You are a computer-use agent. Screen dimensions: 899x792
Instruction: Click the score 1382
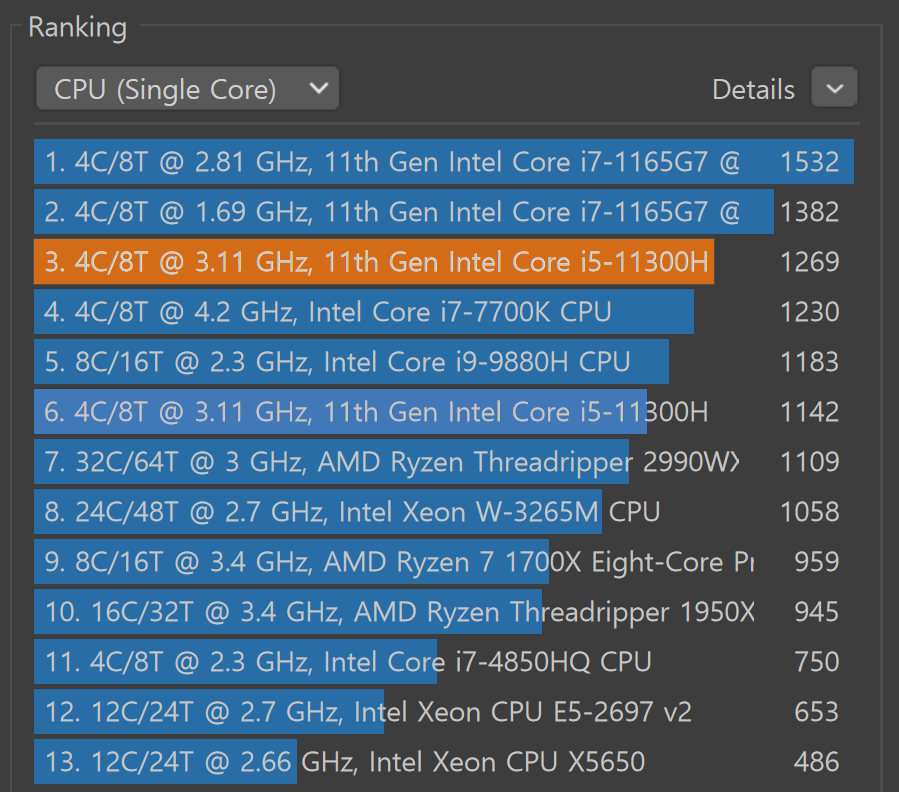point(810,212)
